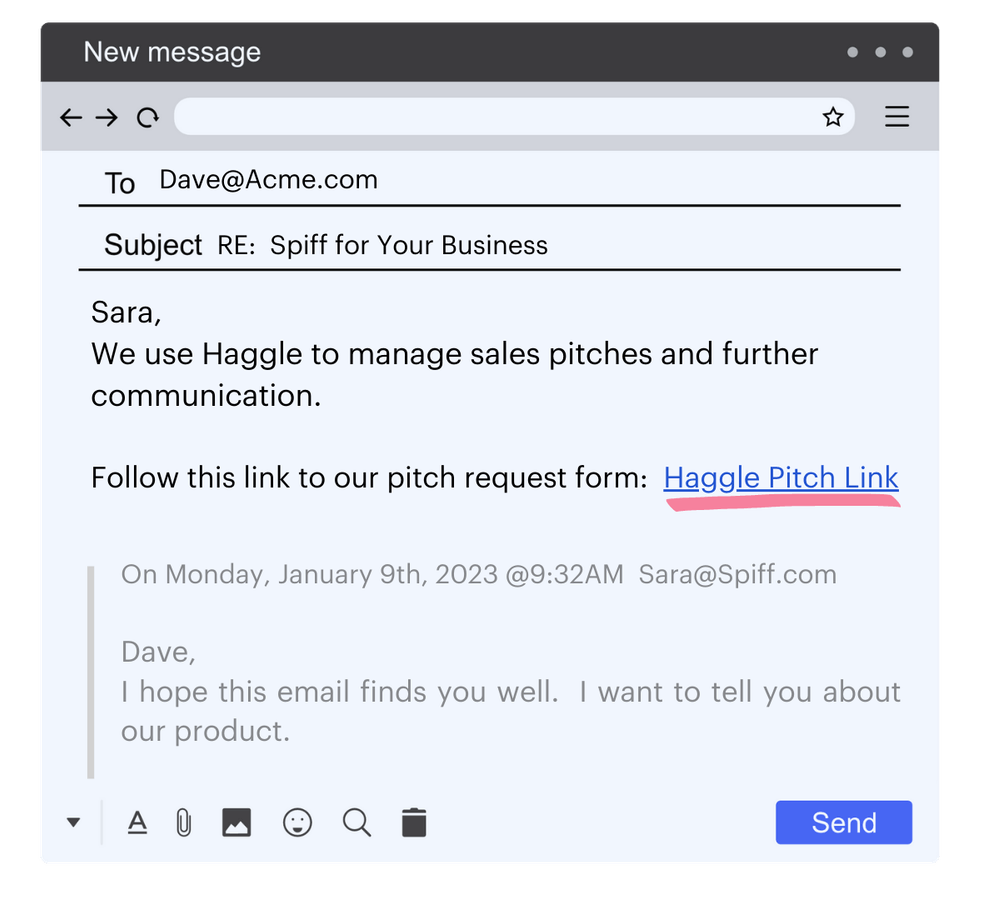Send the email message
Screen dimensions: 983x900
point(843,822)
